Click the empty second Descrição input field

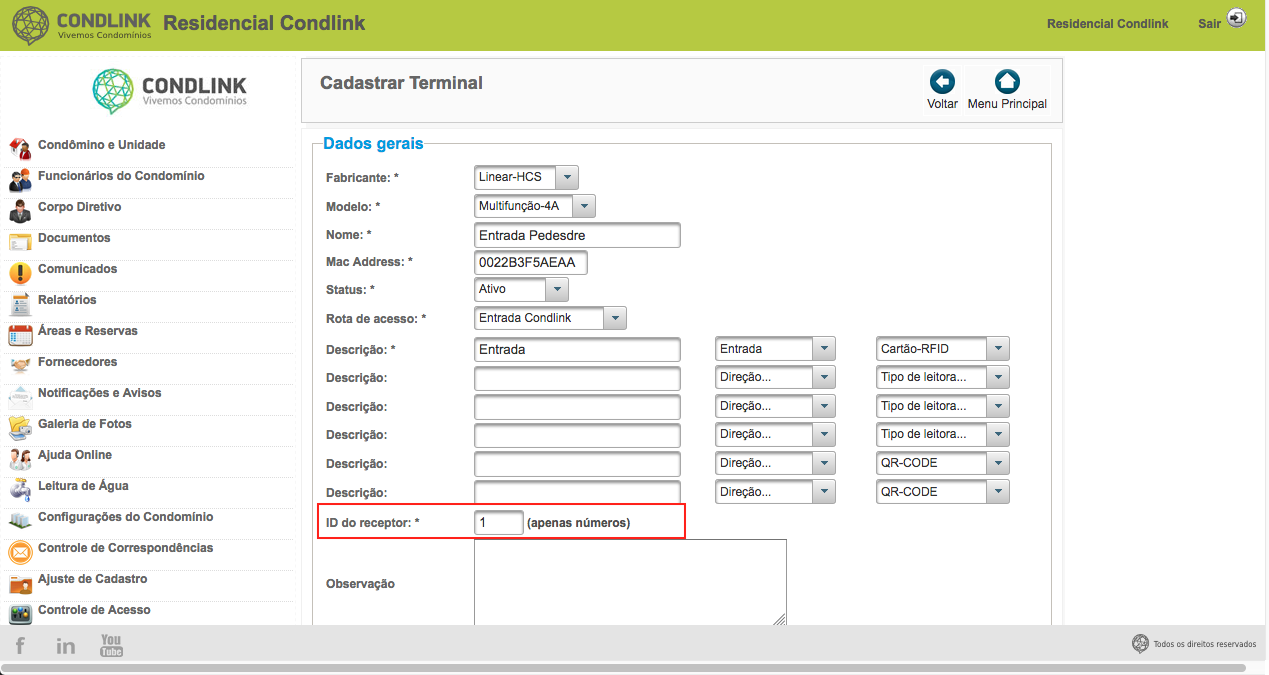577,378
